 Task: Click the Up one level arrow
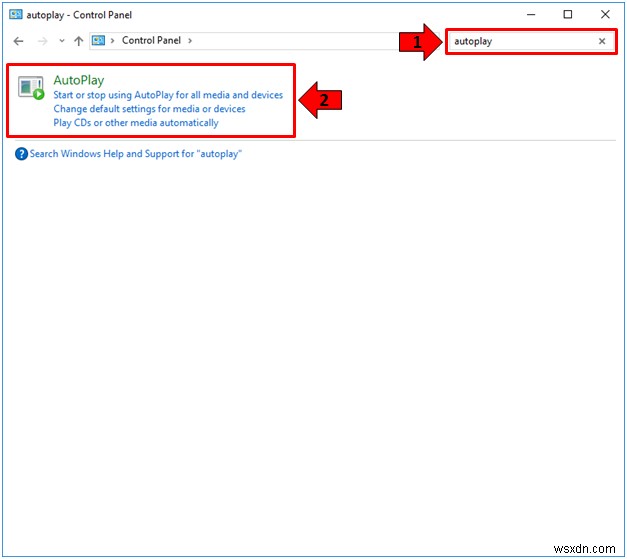click(x=78, y=41)
